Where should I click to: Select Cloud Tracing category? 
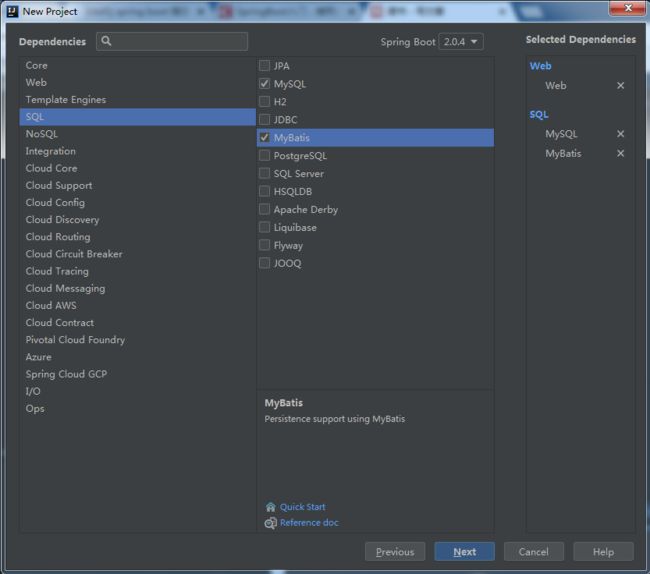138,271
